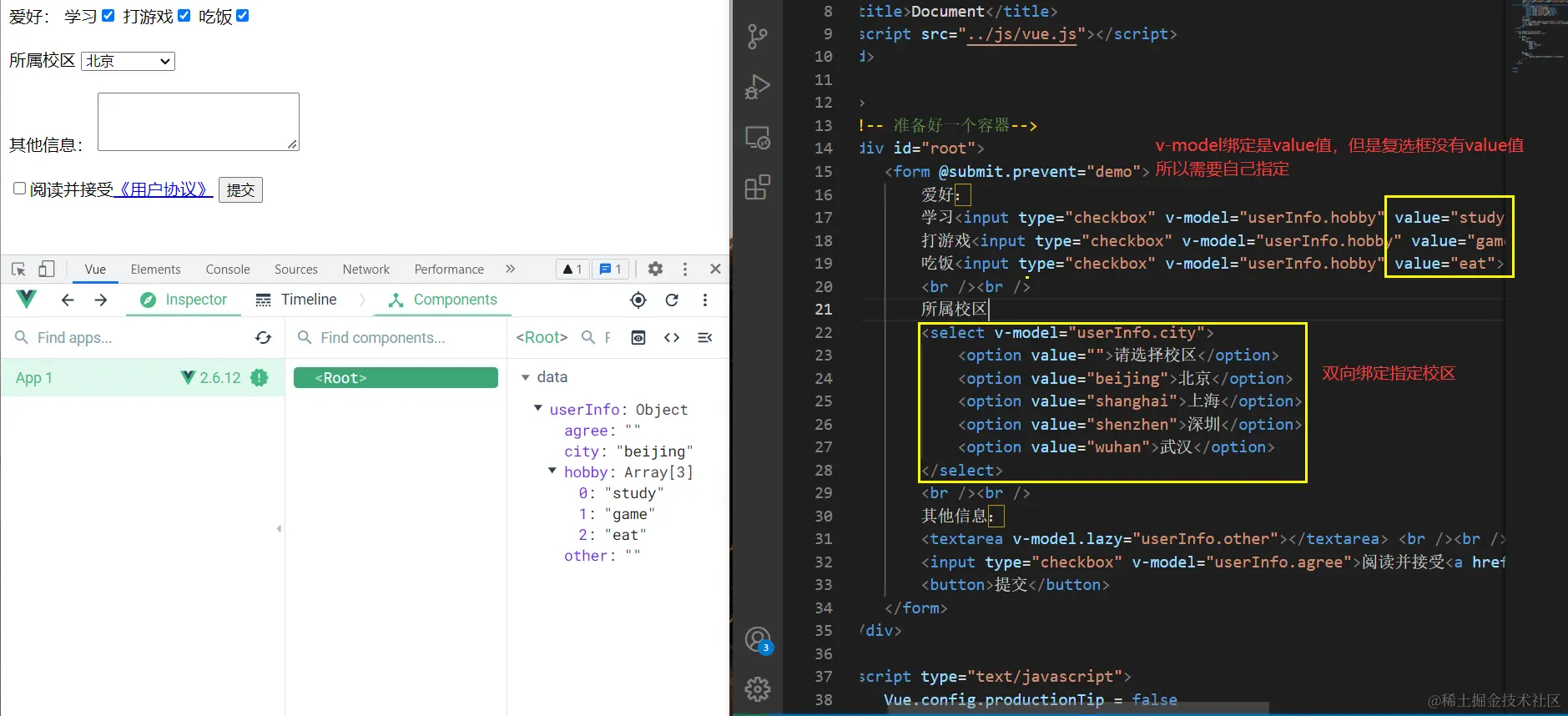1568x716 pixels.
Task: Open Vue DevTools more options vertical dots
Action: (705, 300)
